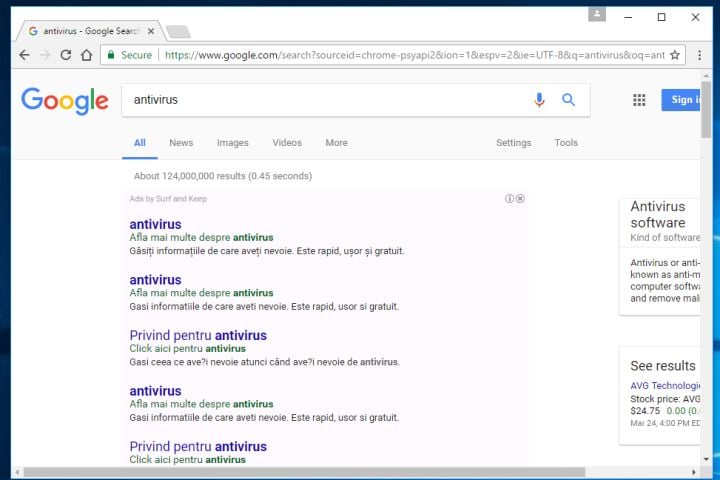
Task: Open the home page icon
Action: [86, 55]
